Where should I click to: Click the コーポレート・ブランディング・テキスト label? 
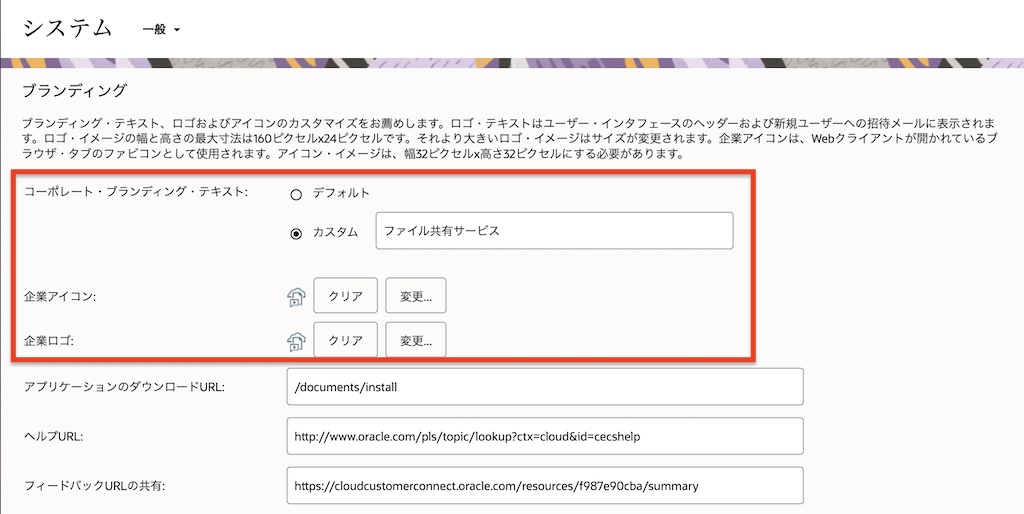coord(135,190)
